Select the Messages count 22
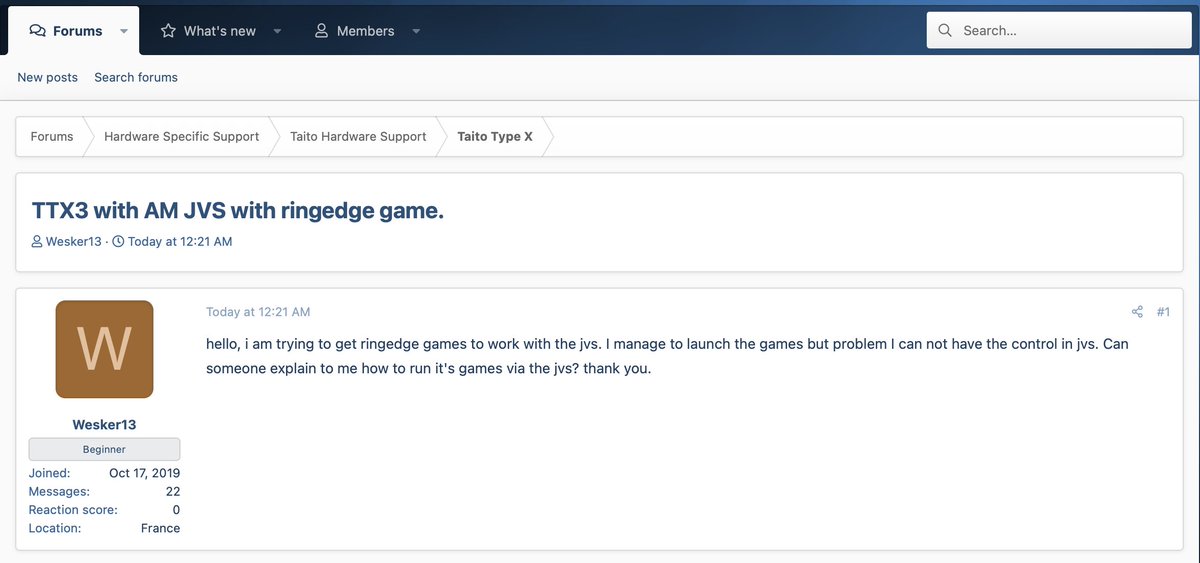Viewport: 1200px width, 563px height. click(173, 491)
